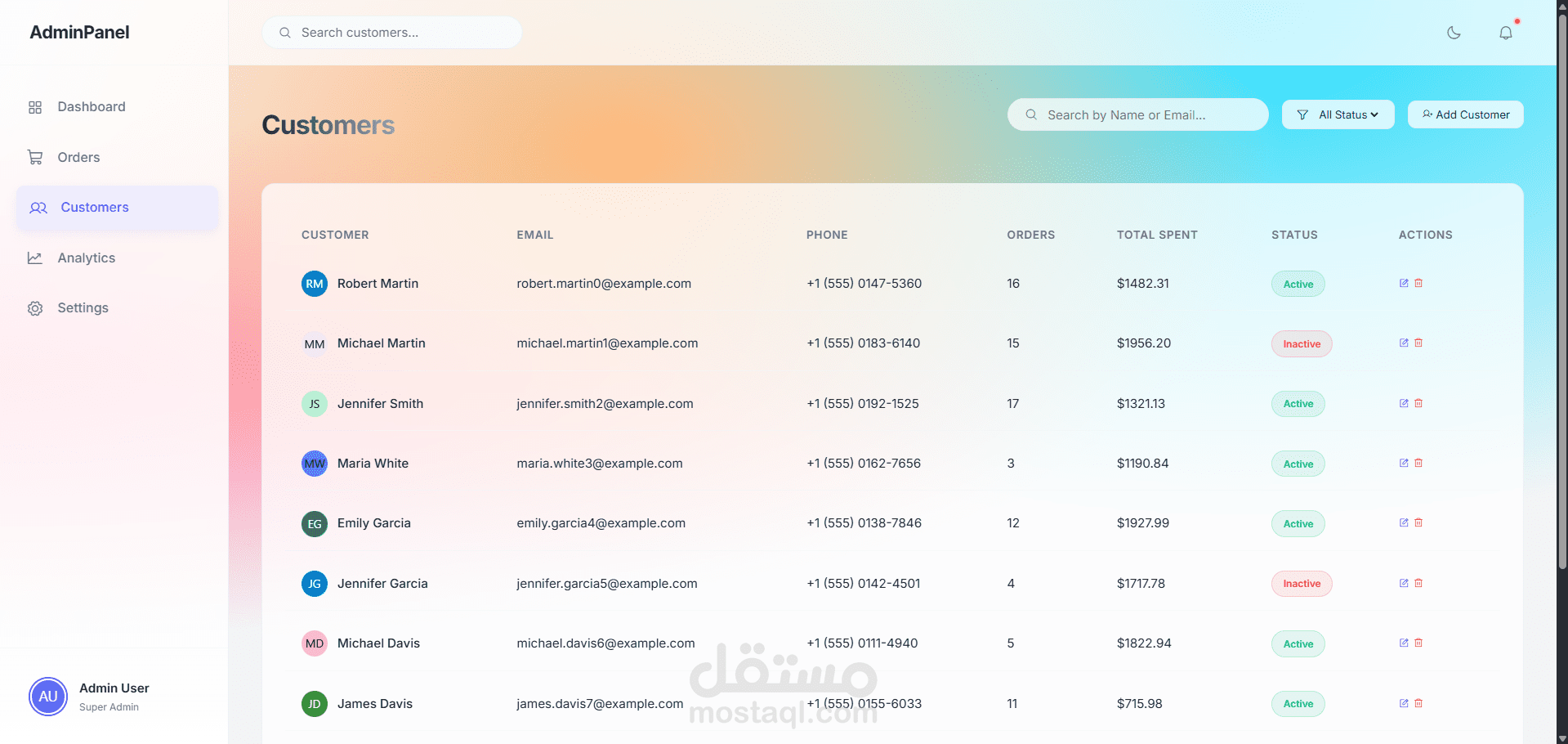
Task: Edit Michael Martin's customer record
Action: pos(1404,343)
